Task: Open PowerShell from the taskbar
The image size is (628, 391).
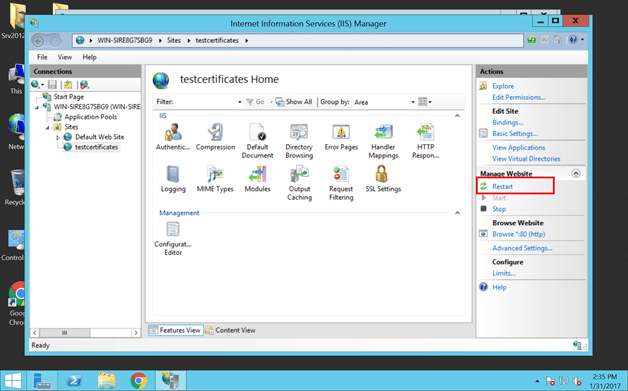Action: [75, 380]
